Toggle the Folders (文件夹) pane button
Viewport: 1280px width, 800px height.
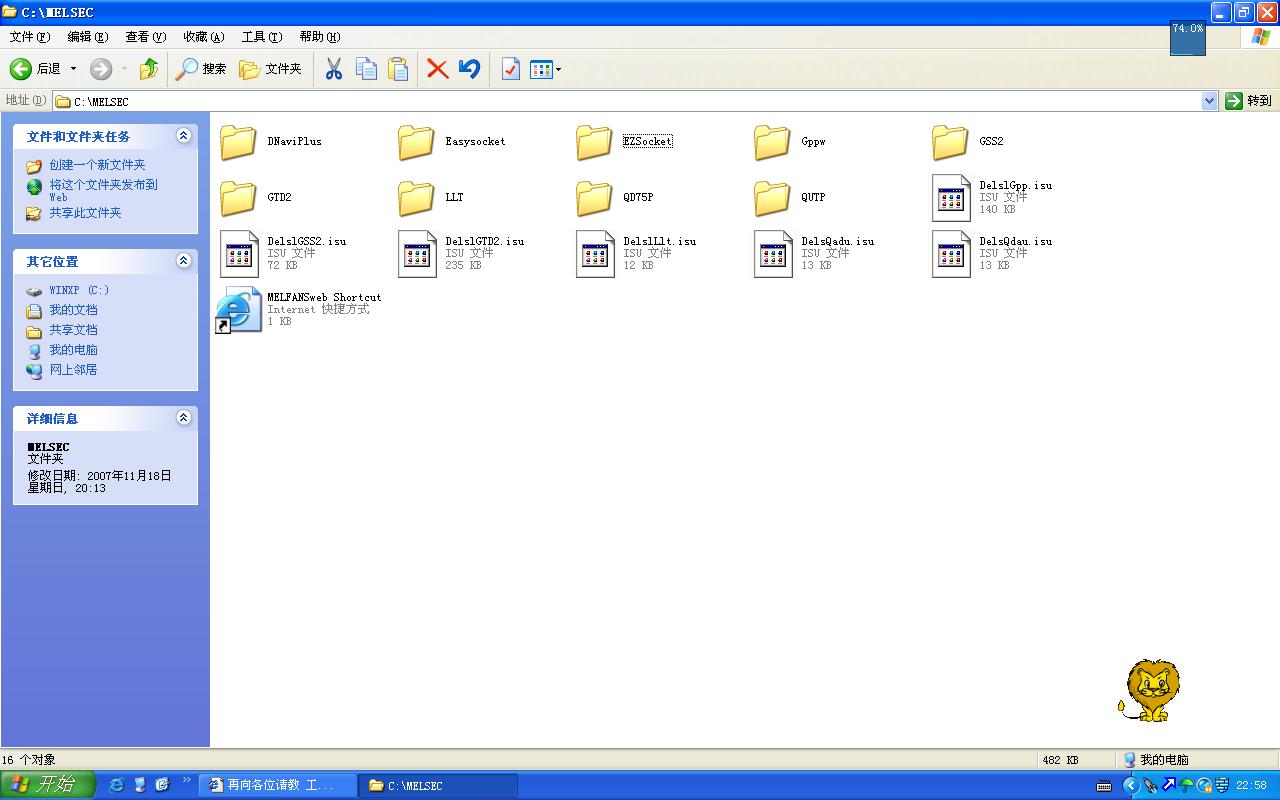click(x=270, y=69)
